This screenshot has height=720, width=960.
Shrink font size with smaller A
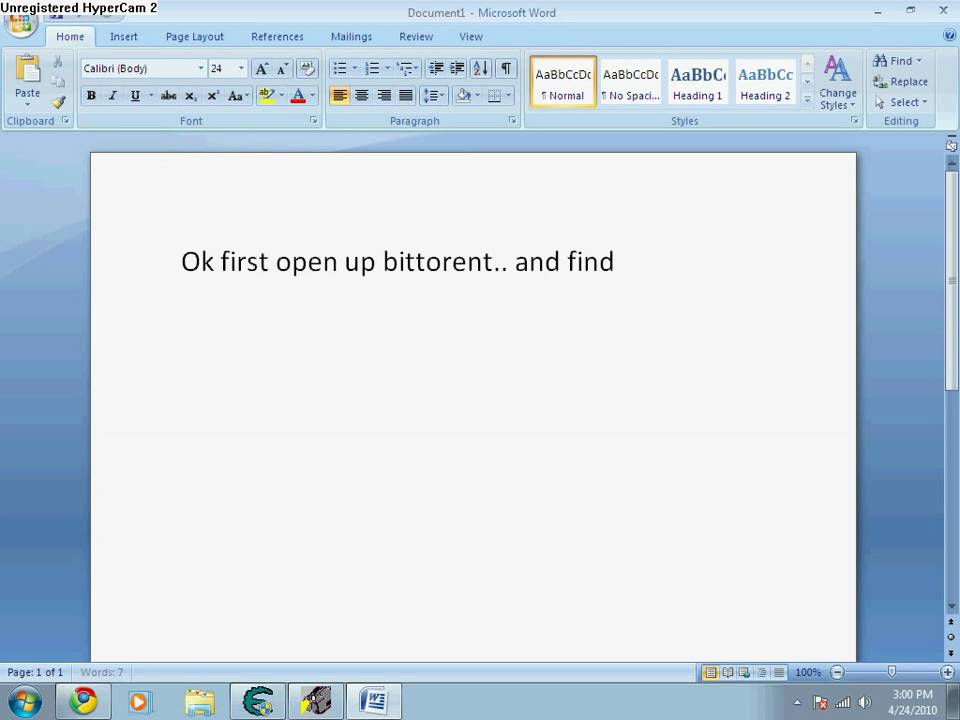coord(282,69)
